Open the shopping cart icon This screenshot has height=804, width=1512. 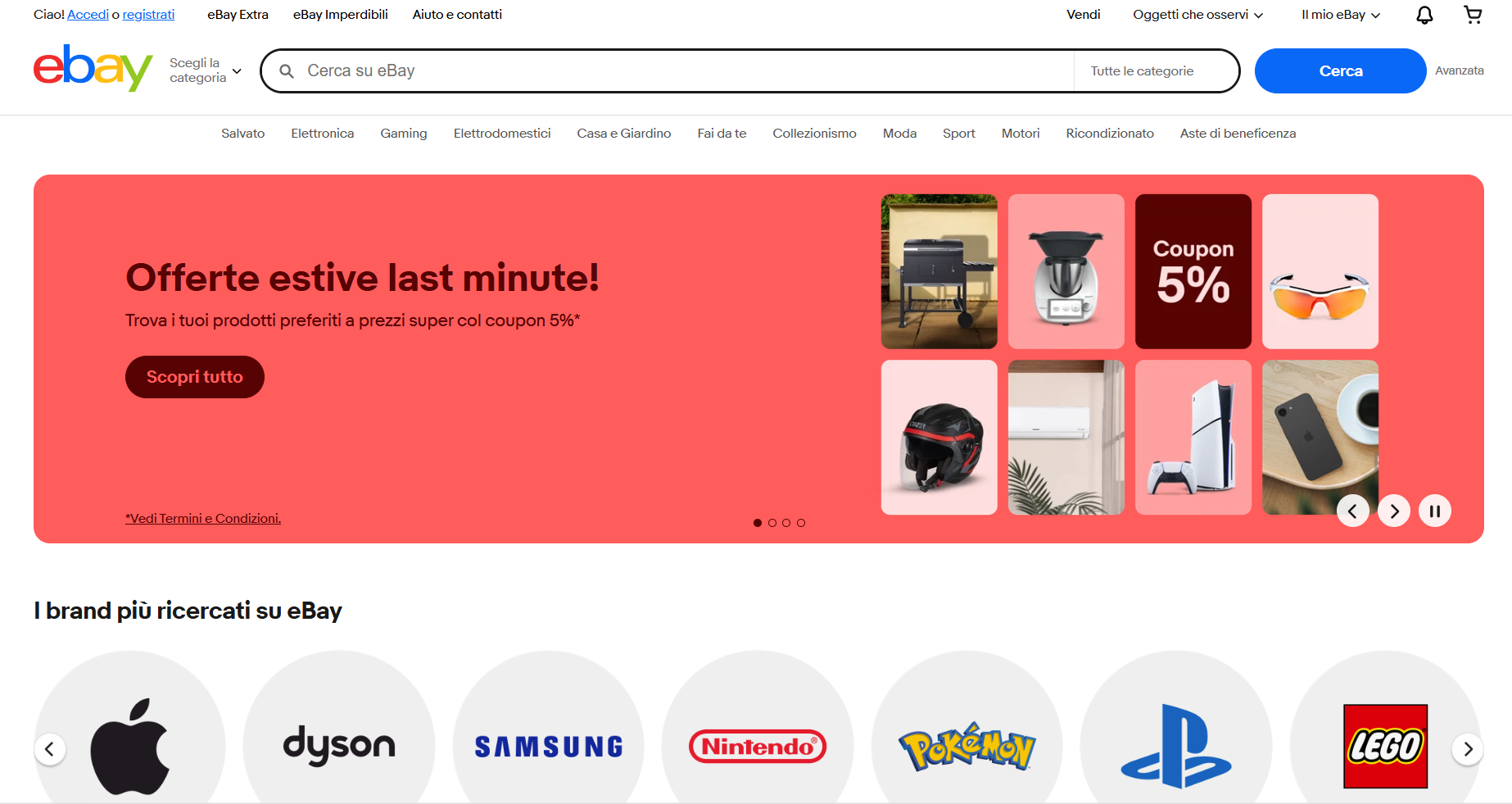[1473, 15]
